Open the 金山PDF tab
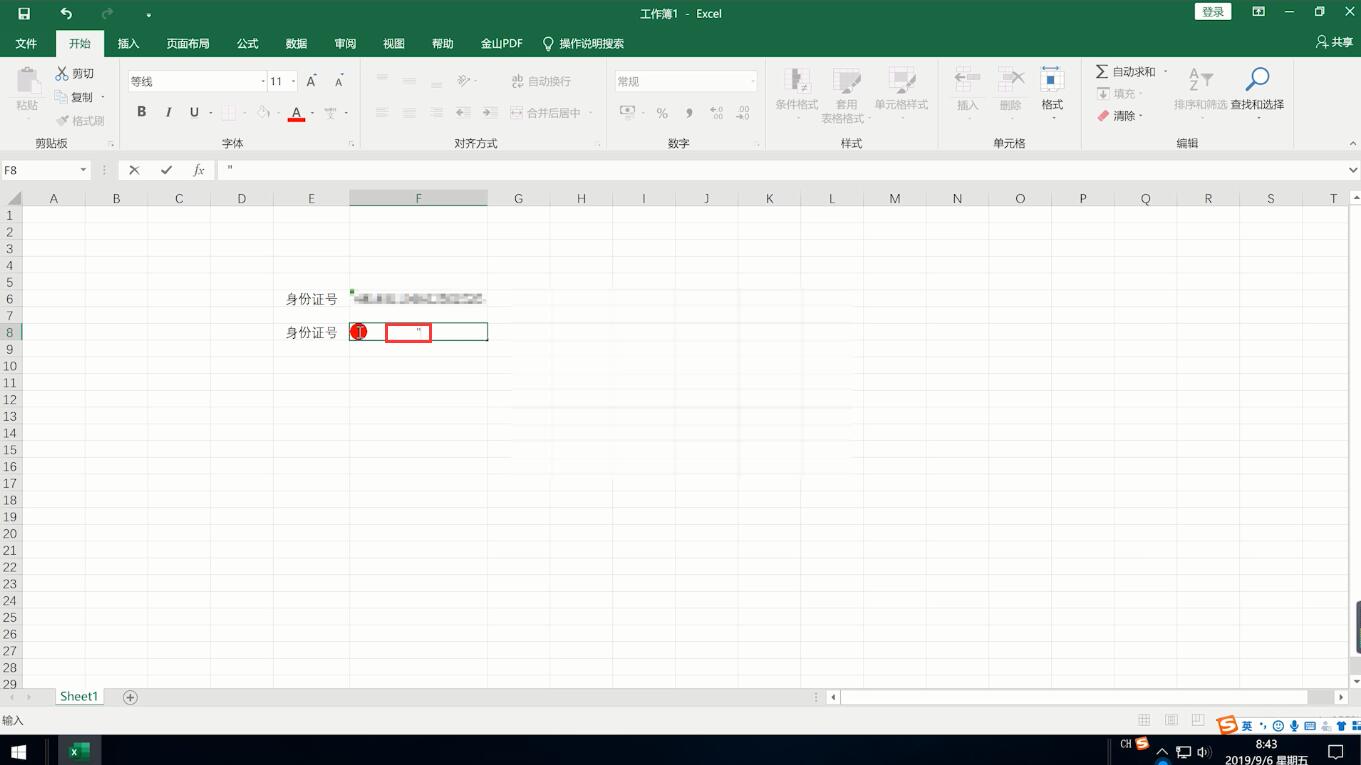This screenshot has height=765, width=1361. pos(502,44)
